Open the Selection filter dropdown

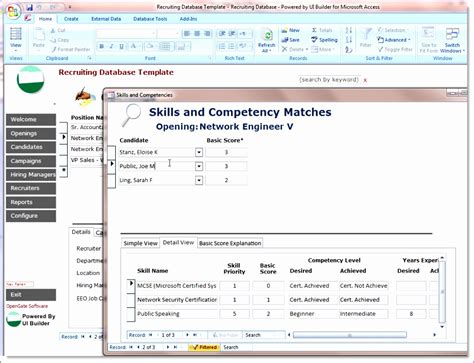[x=392, y=30]
